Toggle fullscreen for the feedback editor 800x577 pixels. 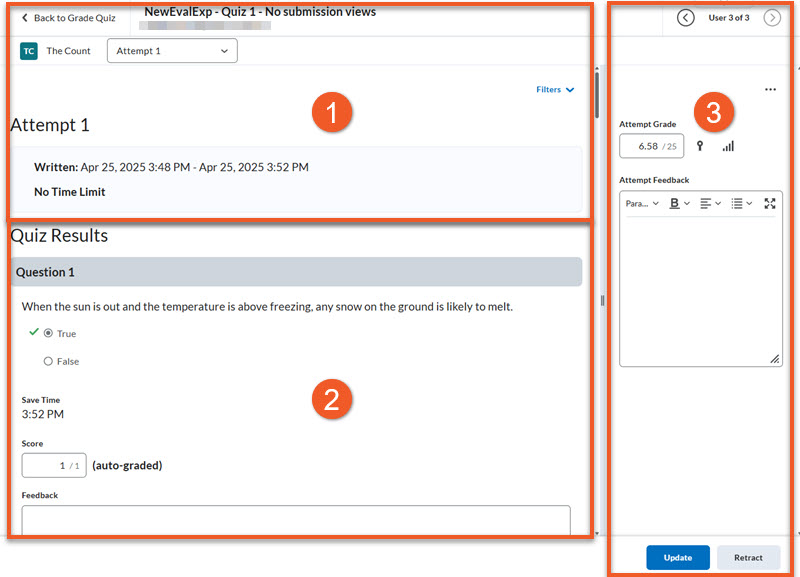(769, 203)
